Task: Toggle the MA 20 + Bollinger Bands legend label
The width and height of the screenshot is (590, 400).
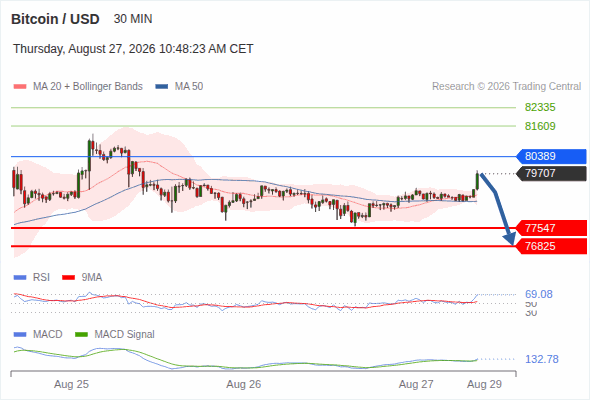Action: (88, 87)
